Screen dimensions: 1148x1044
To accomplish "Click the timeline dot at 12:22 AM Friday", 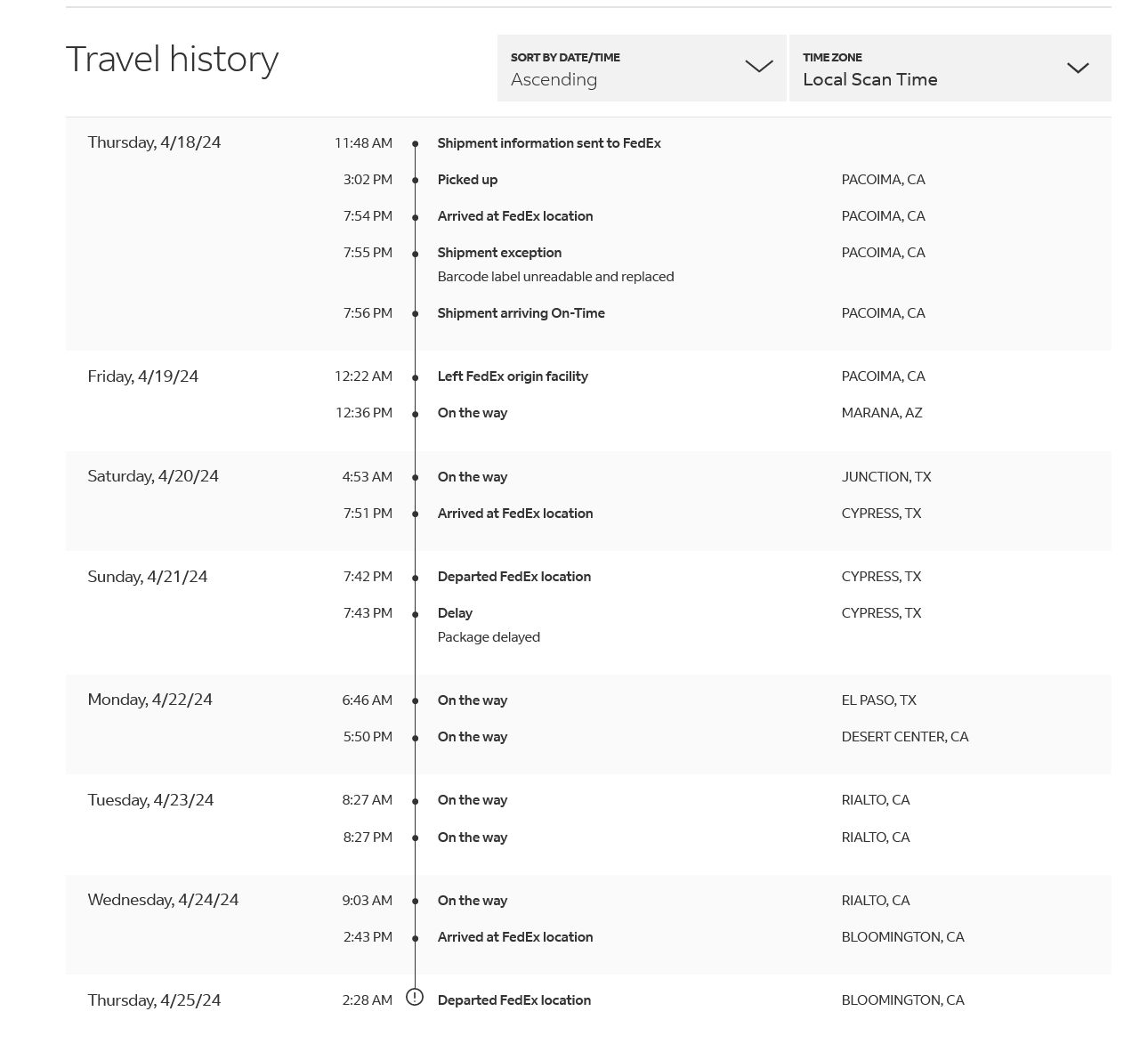I will 415,377.
